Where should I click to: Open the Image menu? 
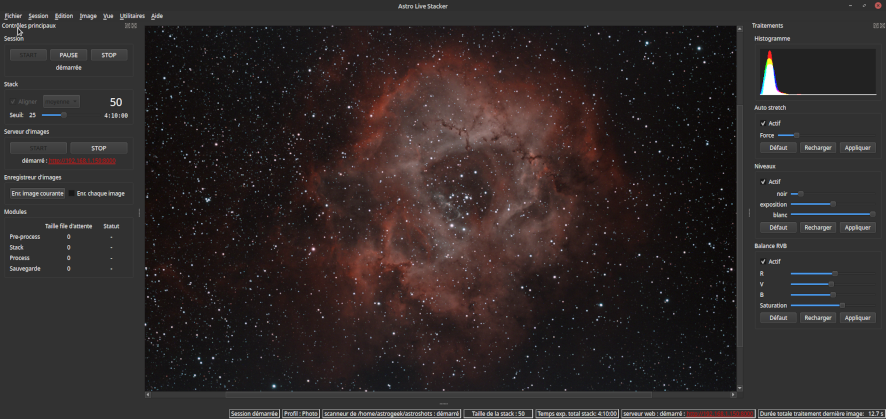[x=89, y=16]
